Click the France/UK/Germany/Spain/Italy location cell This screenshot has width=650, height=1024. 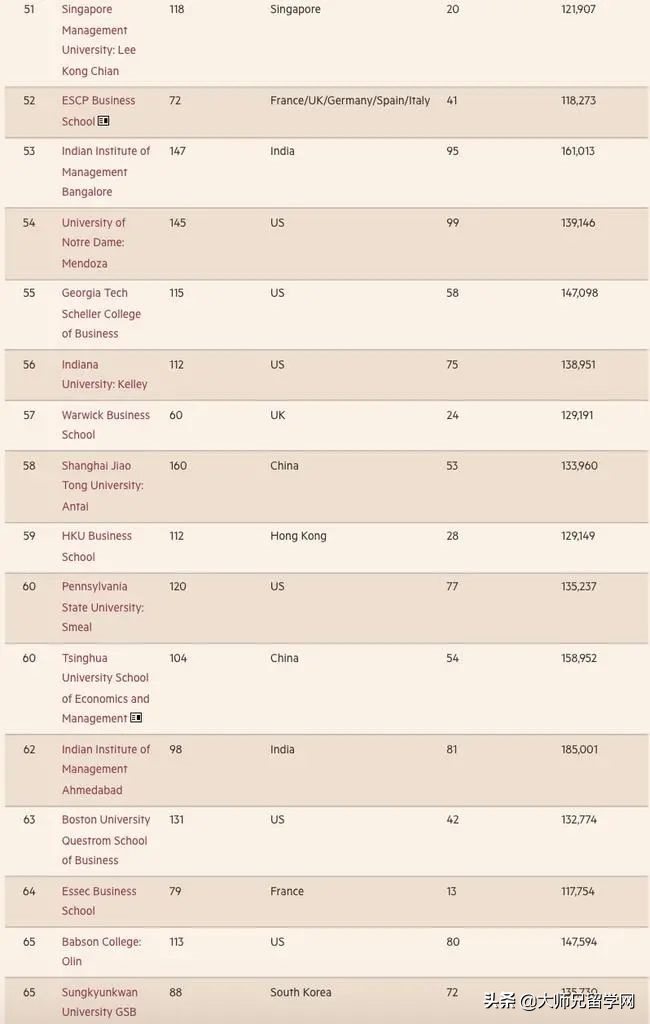point(350,101)
